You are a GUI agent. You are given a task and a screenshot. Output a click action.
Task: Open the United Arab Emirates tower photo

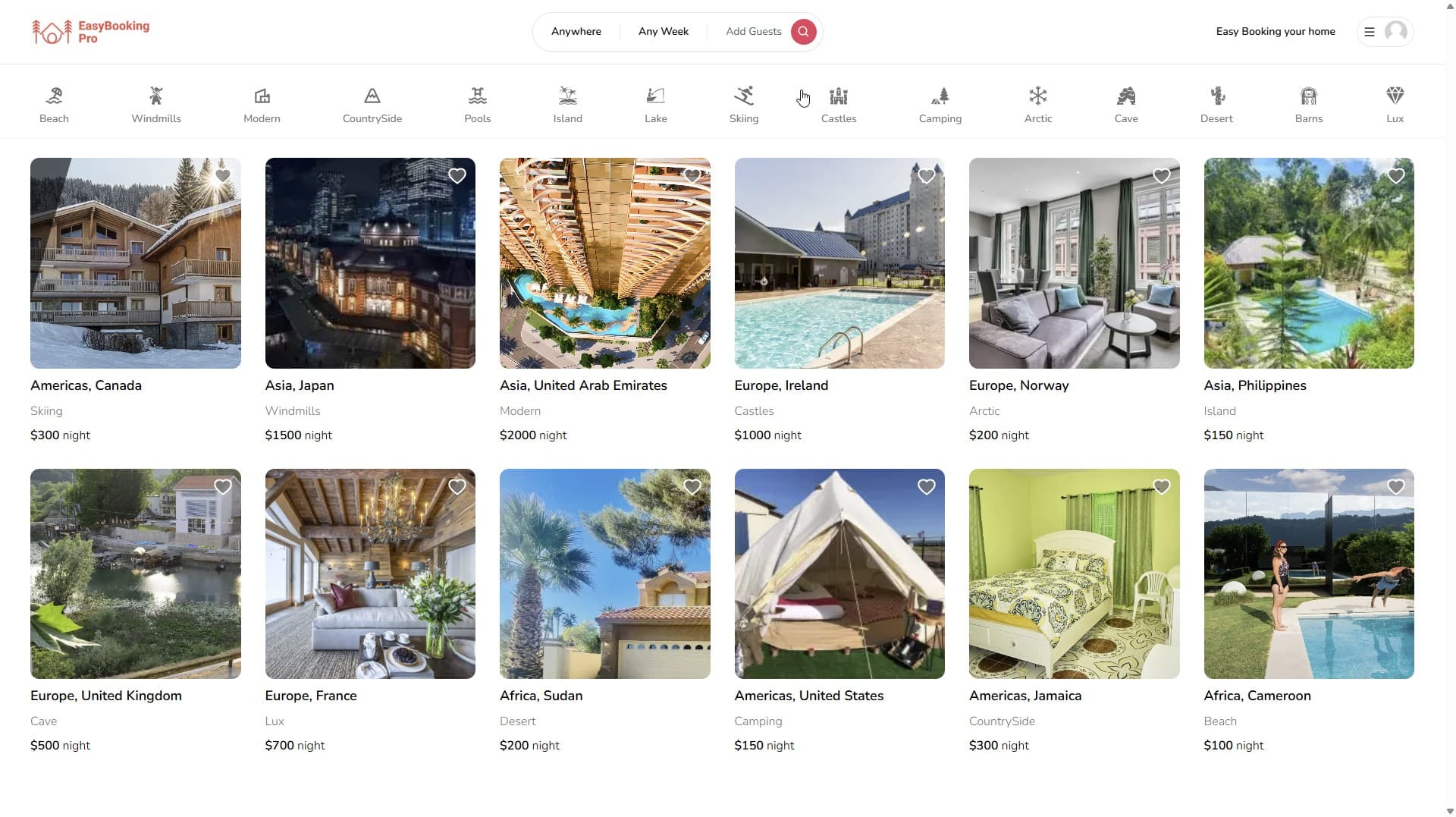click(x=605, y=263)
